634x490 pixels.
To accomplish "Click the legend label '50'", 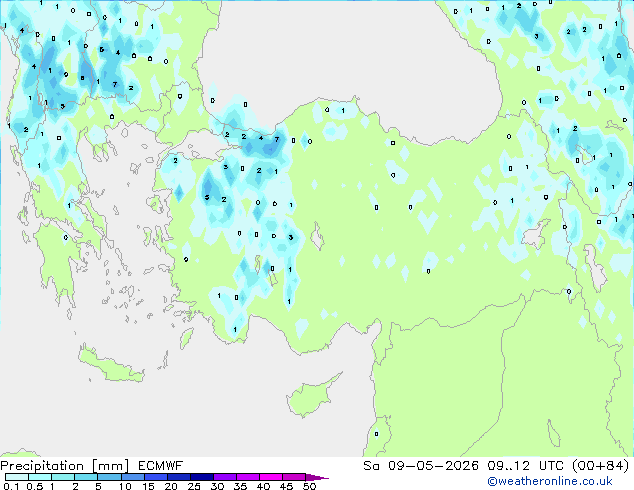I will (x=310, y=486).
